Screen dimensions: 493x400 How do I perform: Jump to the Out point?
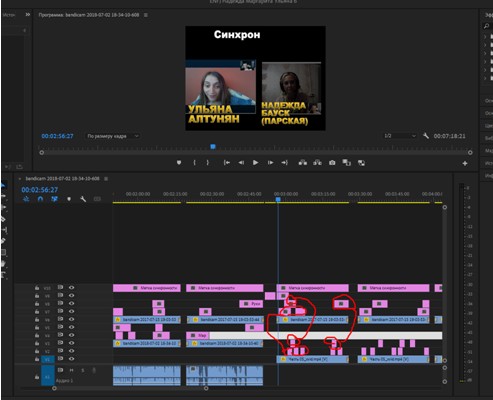pos(284,163)
